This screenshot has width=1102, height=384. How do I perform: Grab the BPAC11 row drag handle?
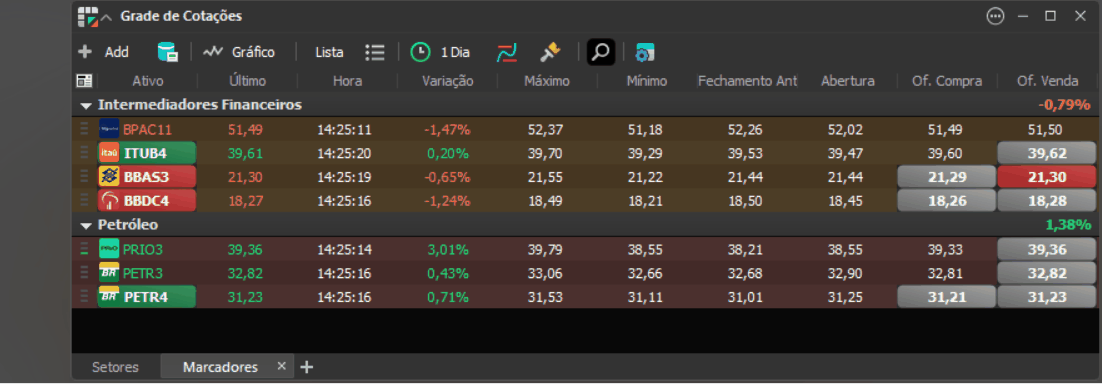[x=84, y=129]
